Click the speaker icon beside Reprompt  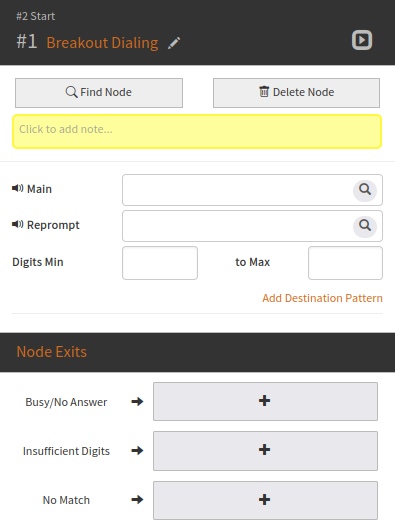coord(18,224)
